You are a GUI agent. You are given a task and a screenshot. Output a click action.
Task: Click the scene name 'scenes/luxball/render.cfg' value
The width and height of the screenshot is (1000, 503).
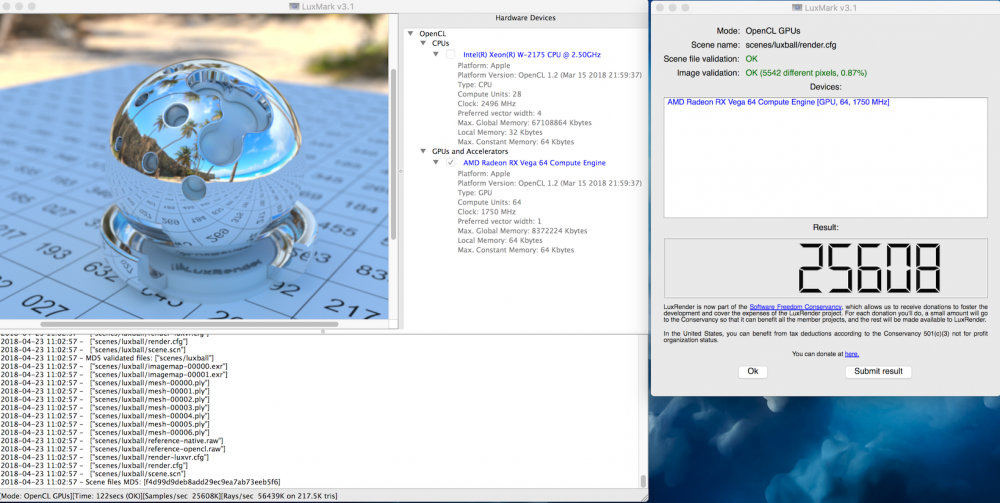(791, 45)
